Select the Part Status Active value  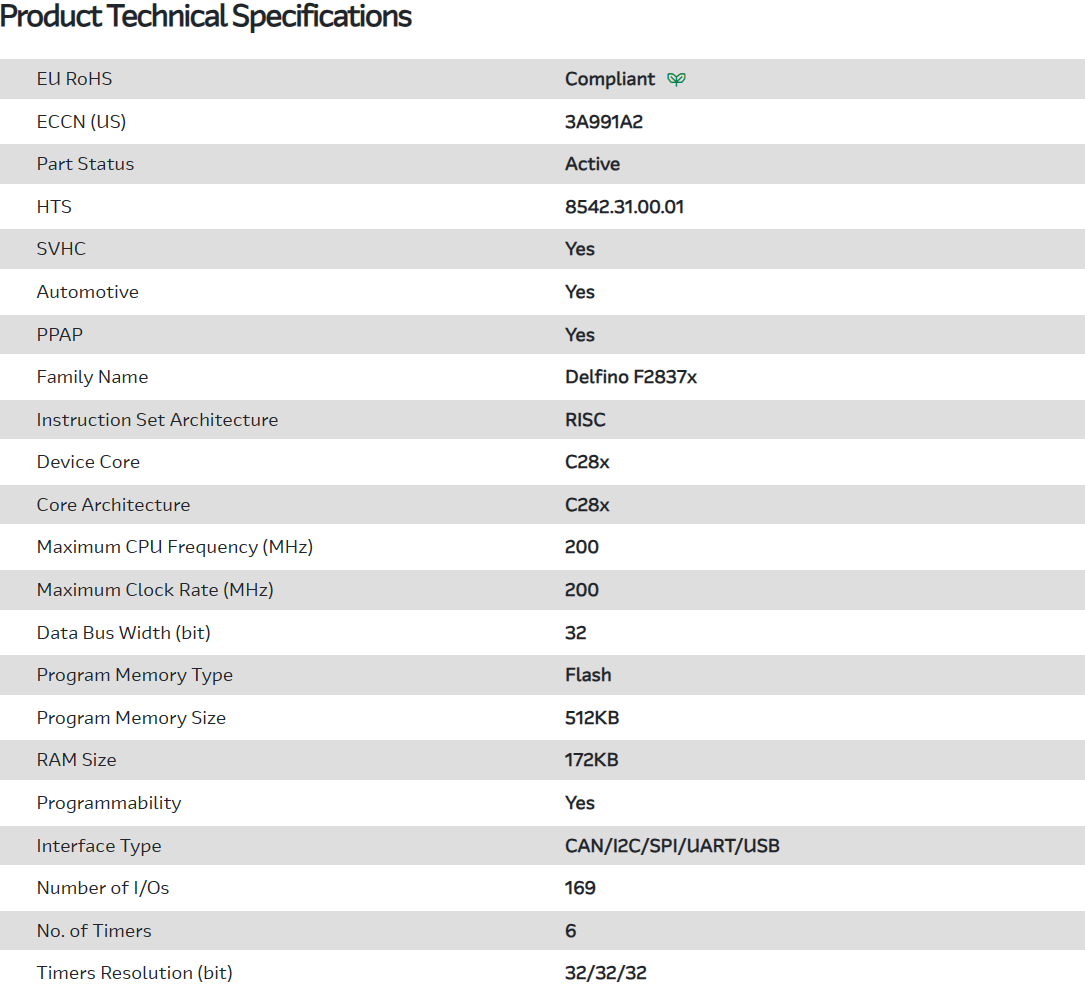coord(592,164)
